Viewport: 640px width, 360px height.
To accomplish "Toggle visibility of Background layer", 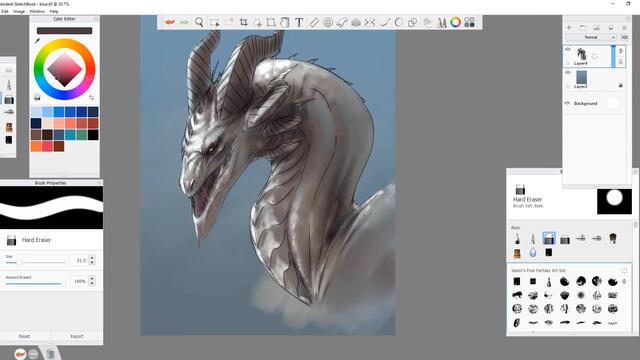I will [567, 103].
